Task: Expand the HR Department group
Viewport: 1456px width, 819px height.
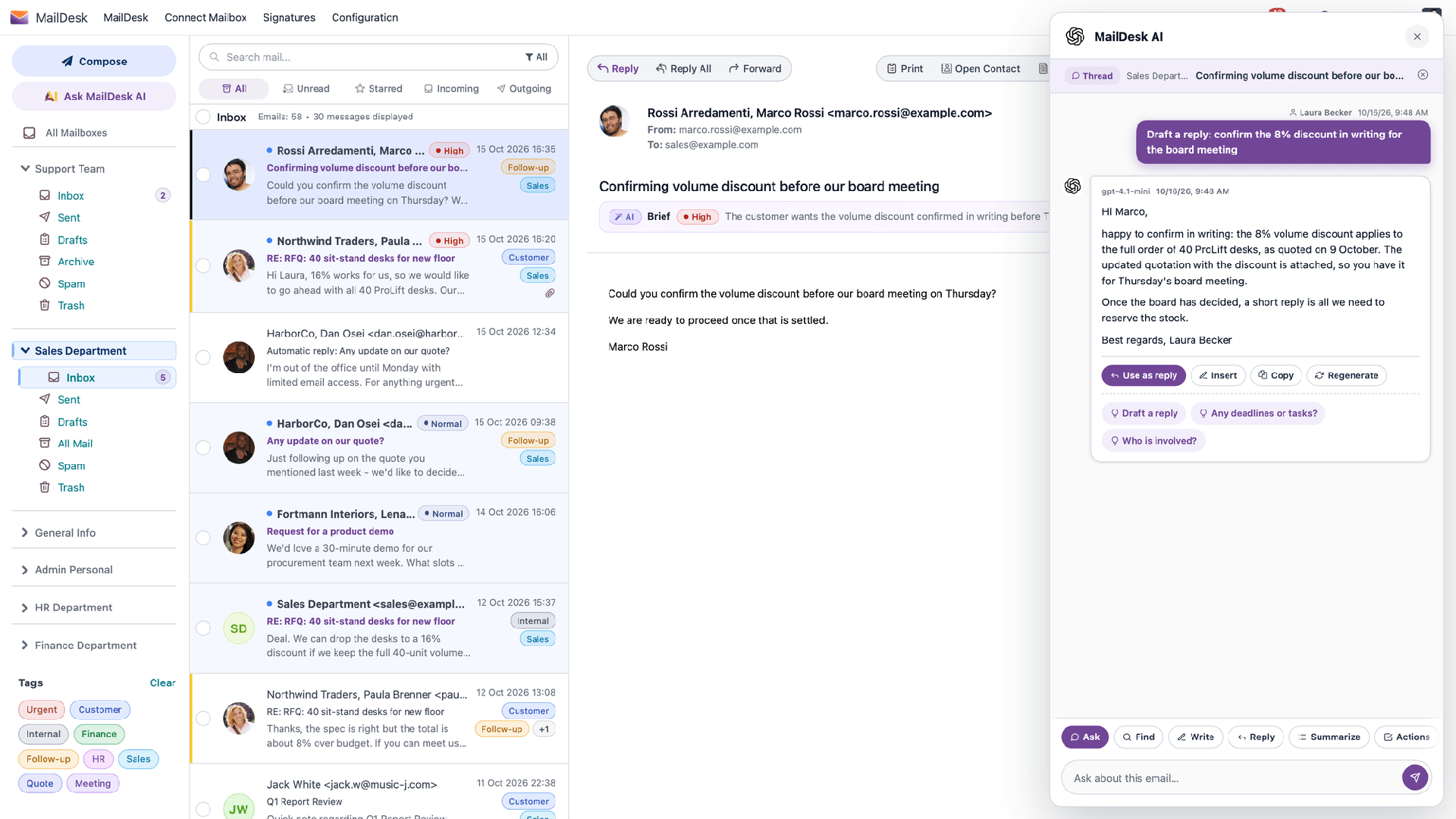Action: 25,607
